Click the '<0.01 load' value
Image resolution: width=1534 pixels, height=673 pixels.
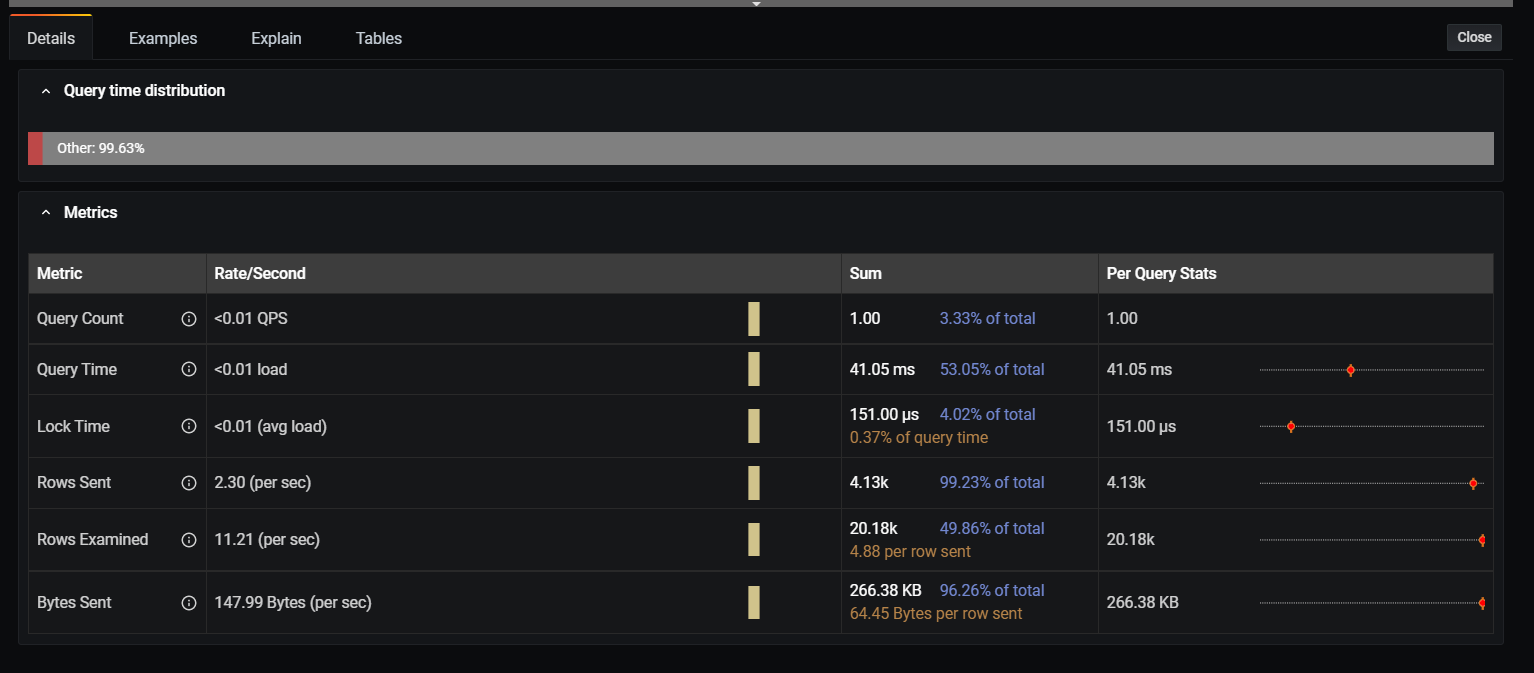(x=251, y=369)
